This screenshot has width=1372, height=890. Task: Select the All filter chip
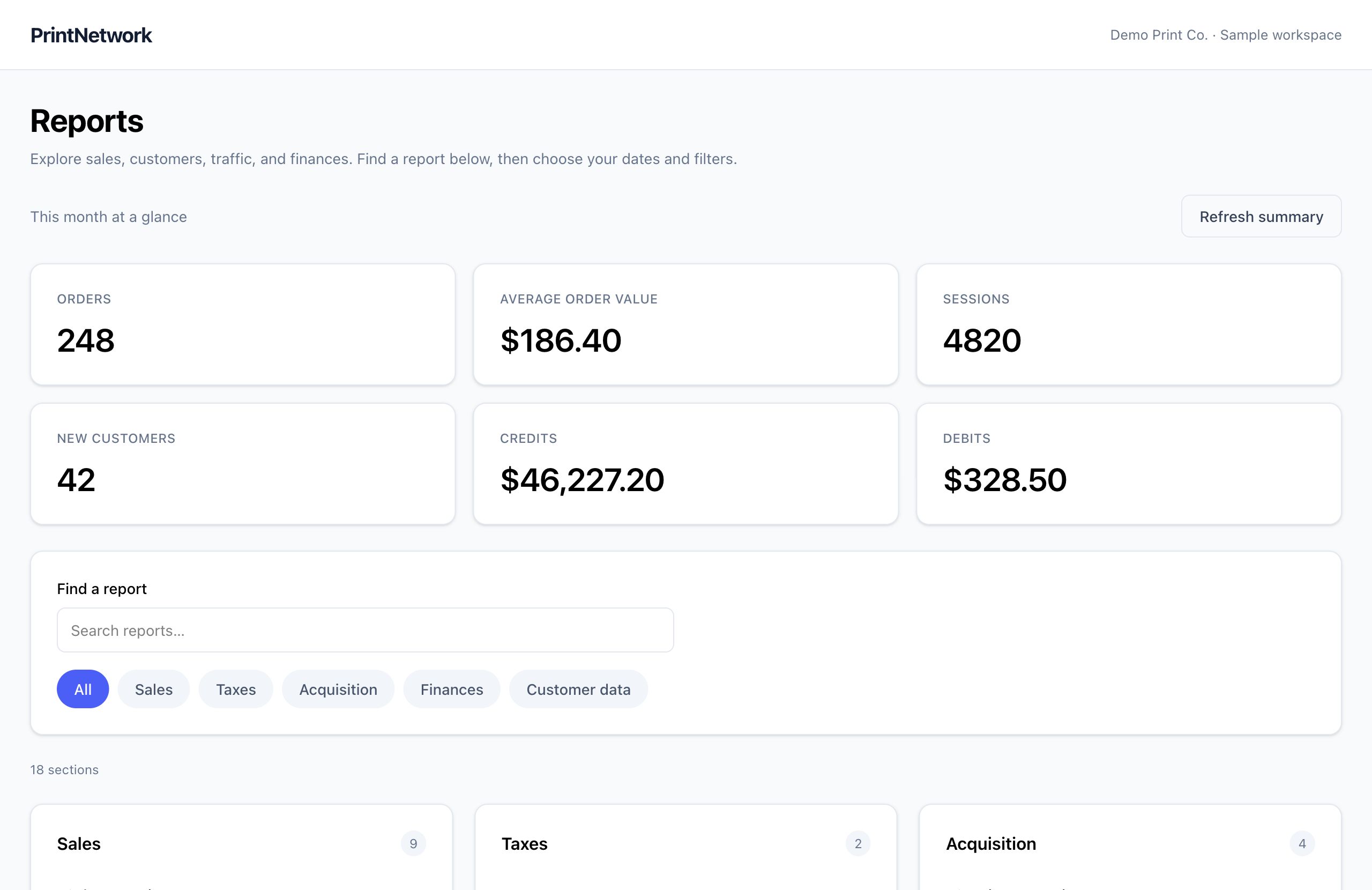tap(83, 689)
